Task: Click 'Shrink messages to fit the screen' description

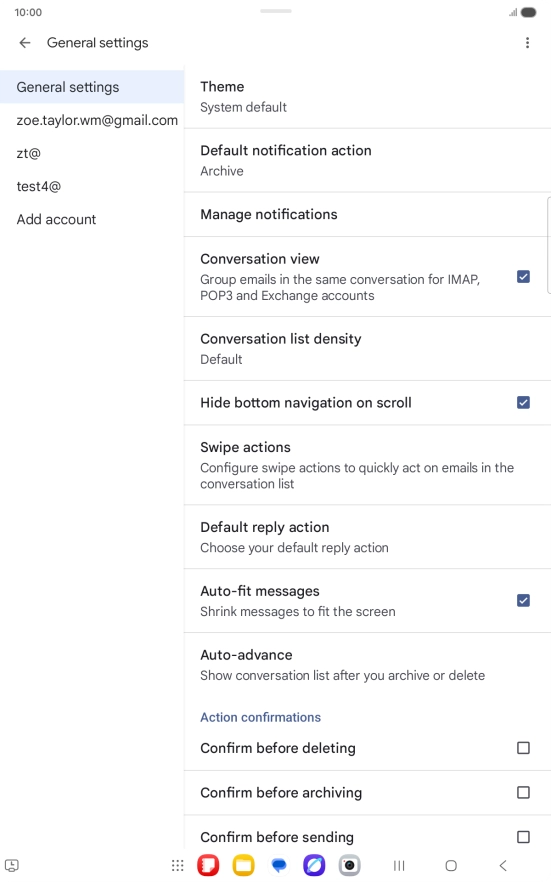Action: click(297, 611)
